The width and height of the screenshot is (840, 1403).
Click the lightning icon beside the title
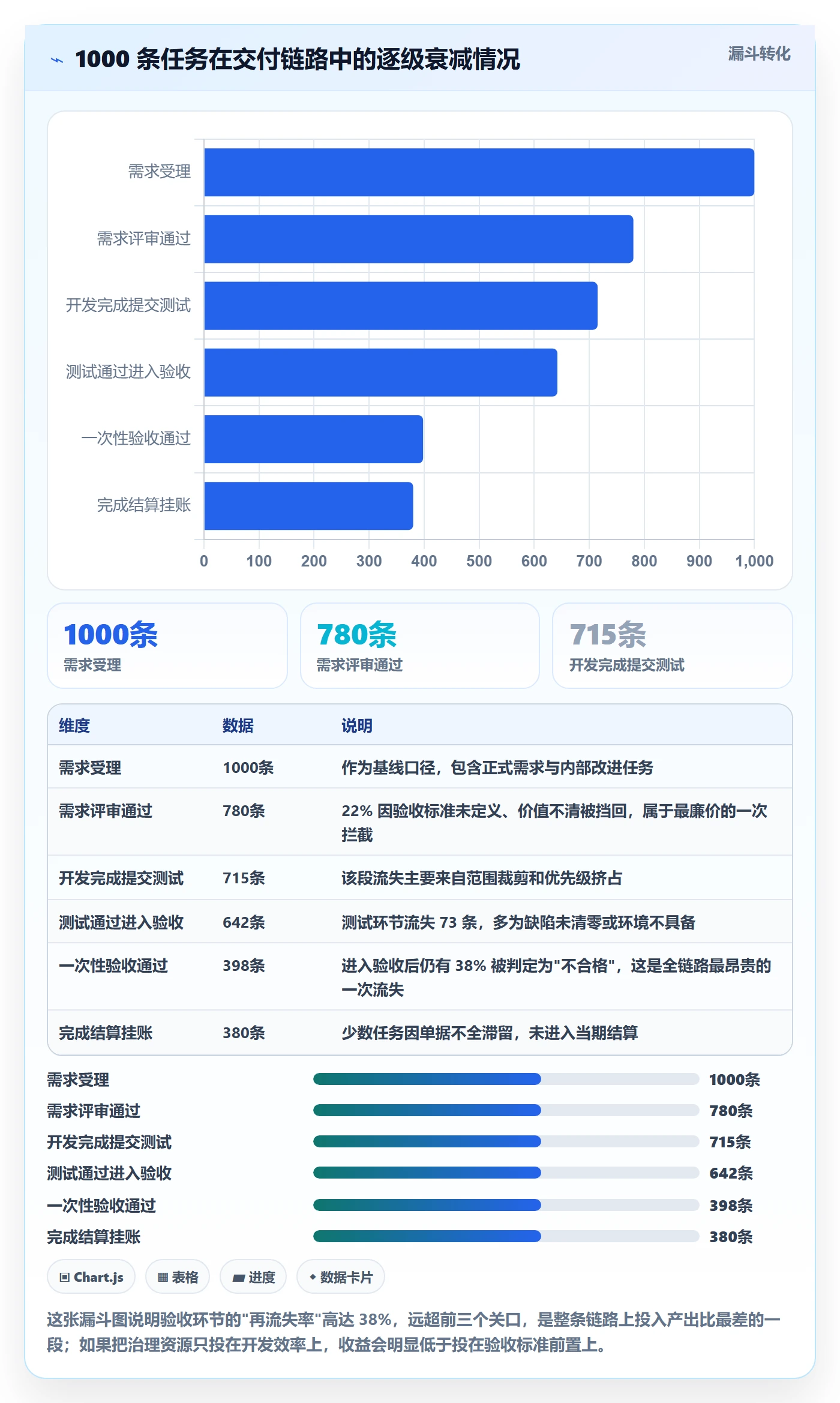pos(57,60)
